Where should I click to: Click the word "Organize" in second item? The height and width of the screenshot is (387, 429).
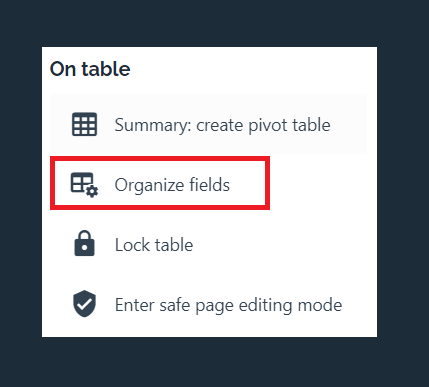(x=149, y=185)
